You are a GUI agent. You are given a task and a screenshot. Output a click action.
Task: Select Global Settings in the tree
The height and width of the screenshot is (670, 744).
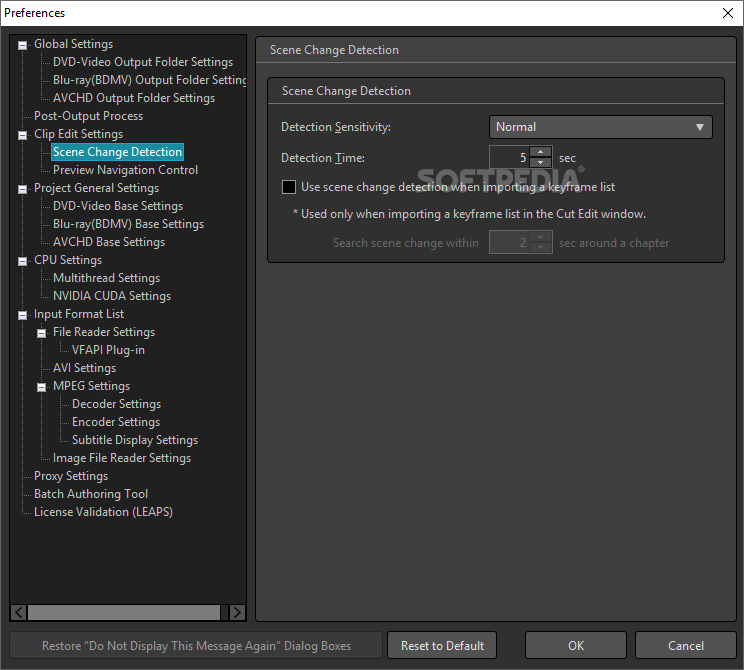tap(74, 44)
